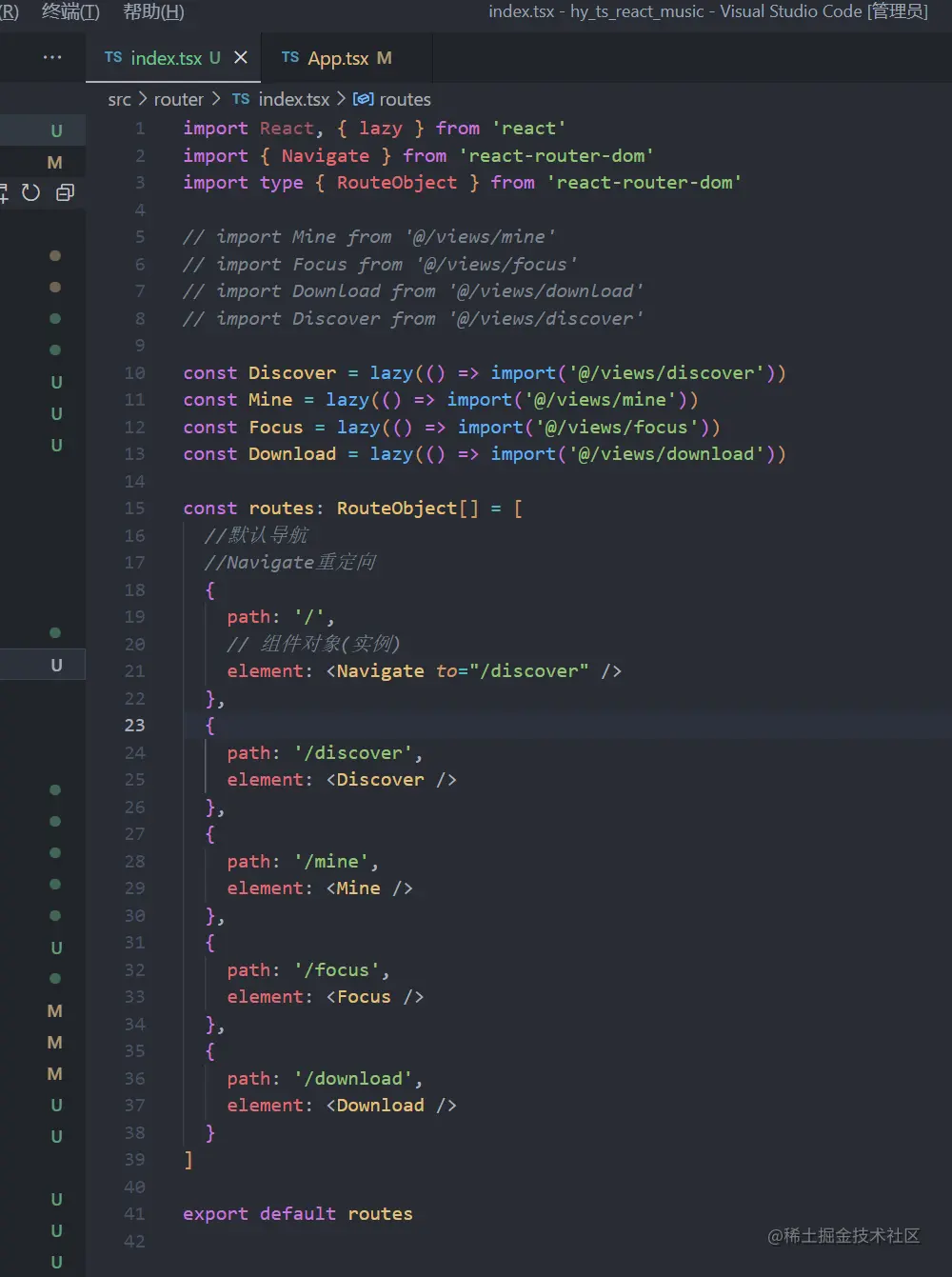Click the '@/views/download' string on line 13
952x1277 pixels.
click(x=666, y=454)
